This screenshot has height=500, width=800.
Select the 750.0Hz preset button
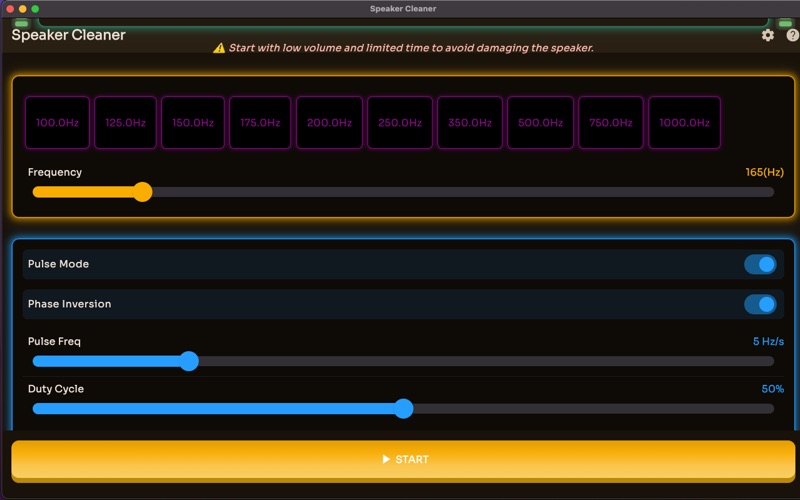click(x=610, y=123)
